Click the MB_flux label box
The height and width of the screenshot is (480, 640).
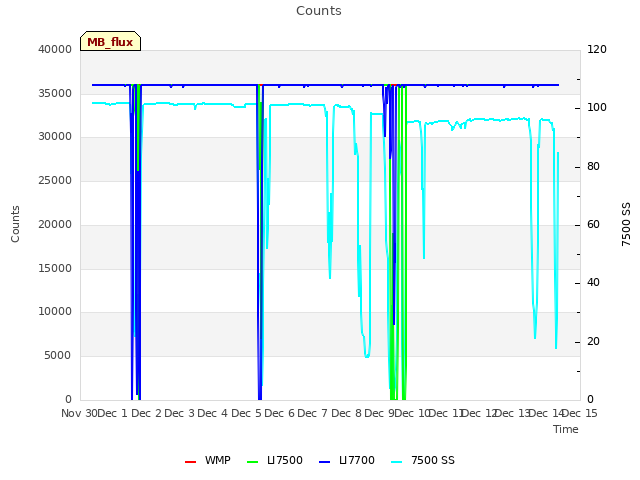click(110, 41)
